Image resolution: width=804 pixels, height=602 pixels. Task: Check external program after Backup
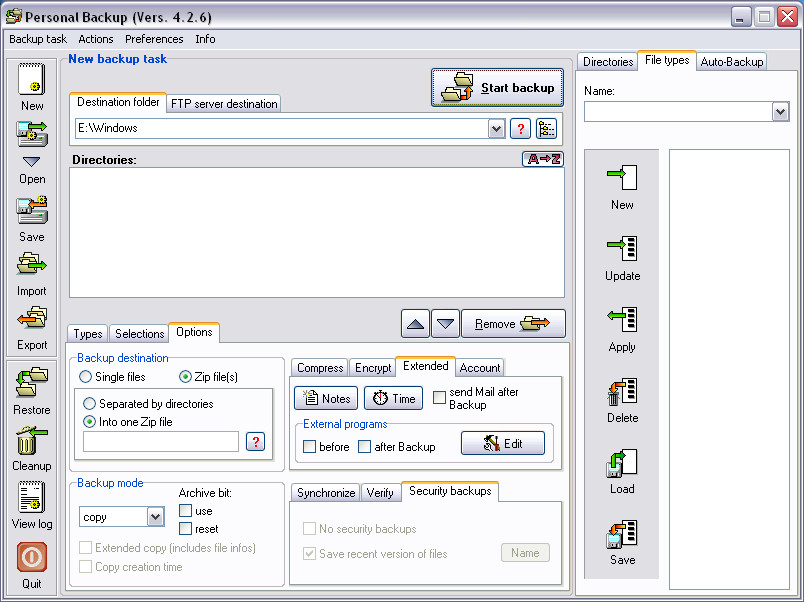pyautogui.click(x=365, y=447)
